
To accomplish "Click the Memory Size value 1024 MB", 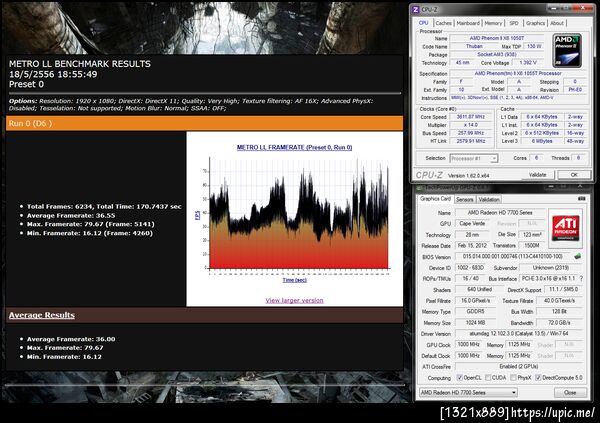I will click(475, 323).
